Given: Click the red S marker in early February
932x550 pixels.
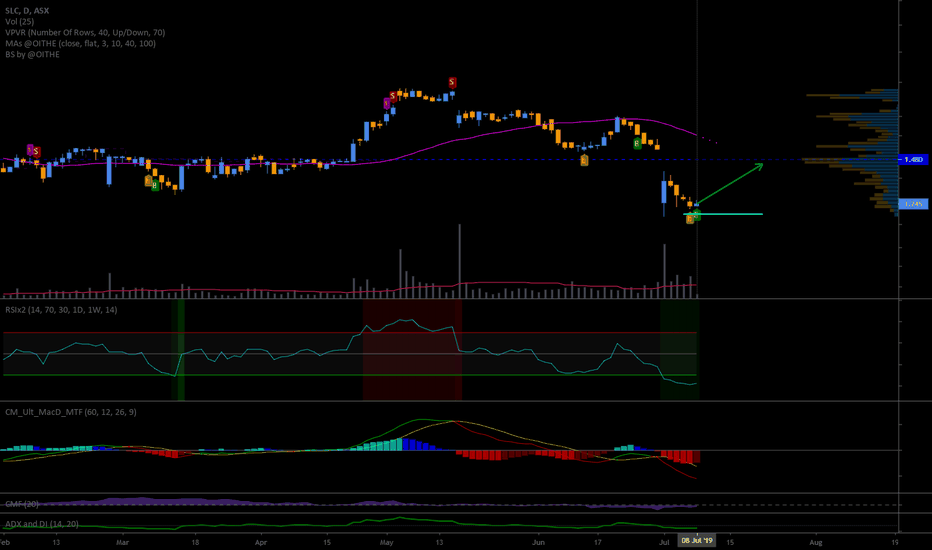Looking at the screenshot, I should pos(36,152).
